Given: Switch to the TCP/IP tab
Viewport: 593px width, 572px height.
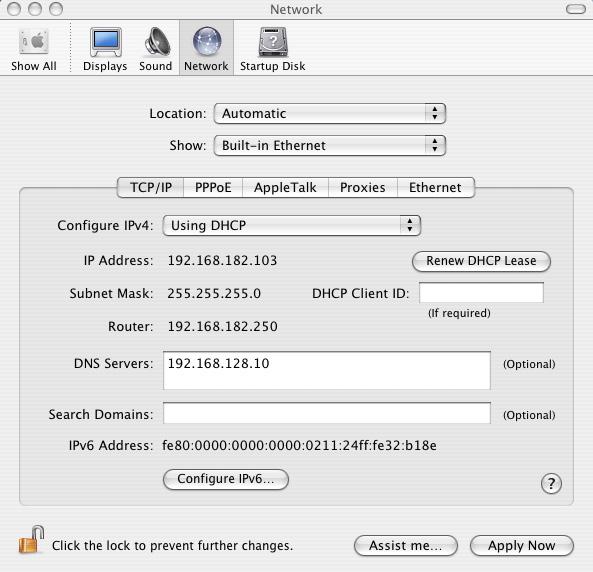Looking at the screenshot, I should coord(151,188).
